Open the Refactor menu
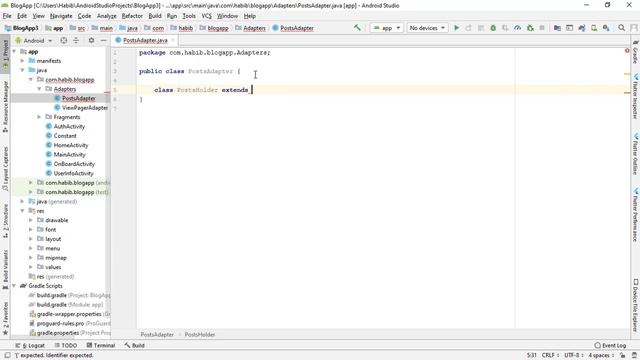The image size is (640, 360). point(132,16)
